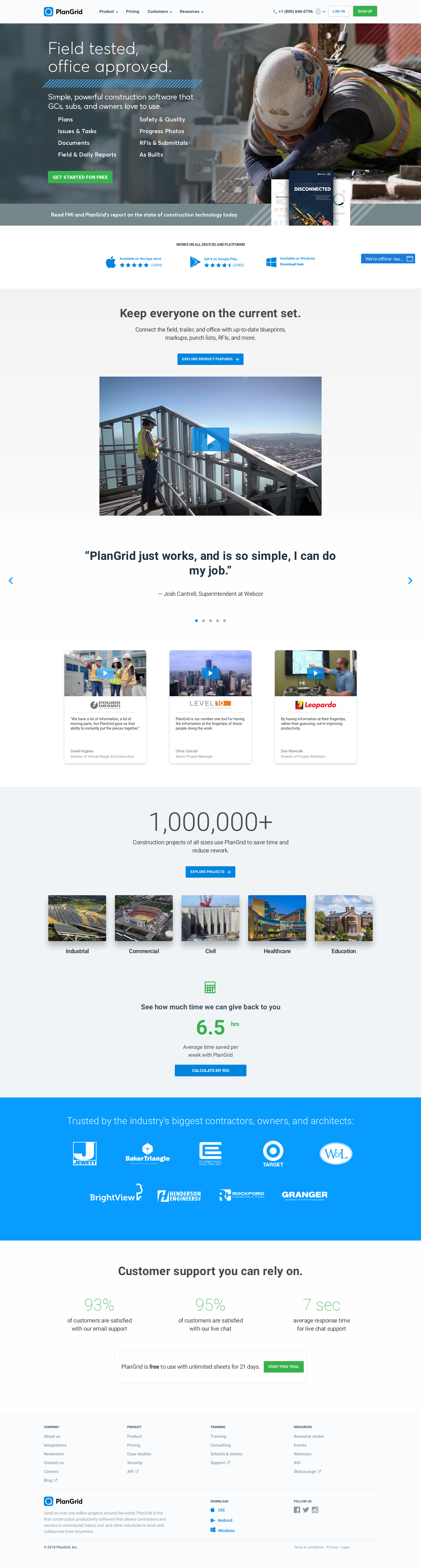Open the Twitter icon in footer
This screenshot has width=421, height=1568.
coord(306,1509)
